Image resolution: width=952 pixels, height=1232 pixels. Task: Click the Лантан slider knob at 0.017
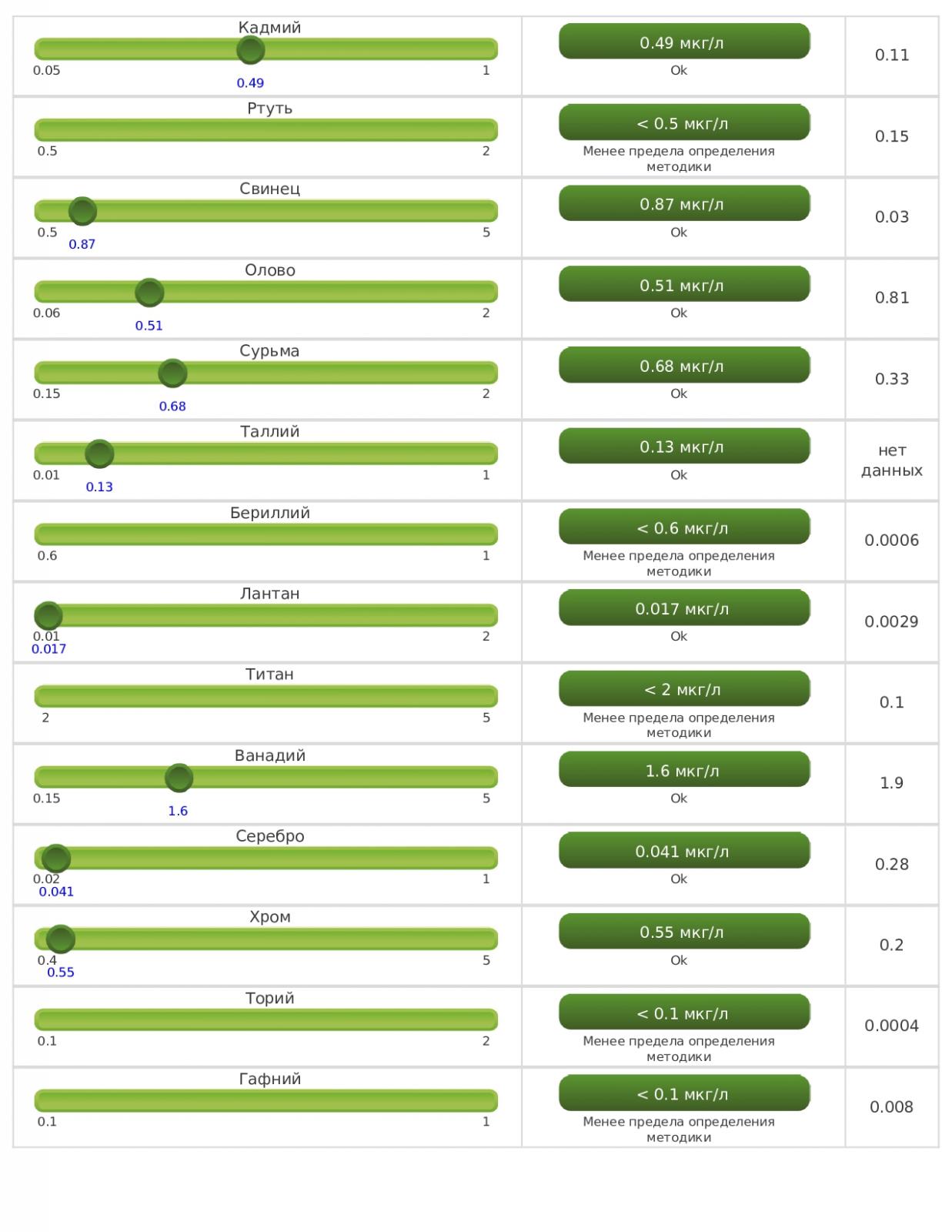coord(48,616)
